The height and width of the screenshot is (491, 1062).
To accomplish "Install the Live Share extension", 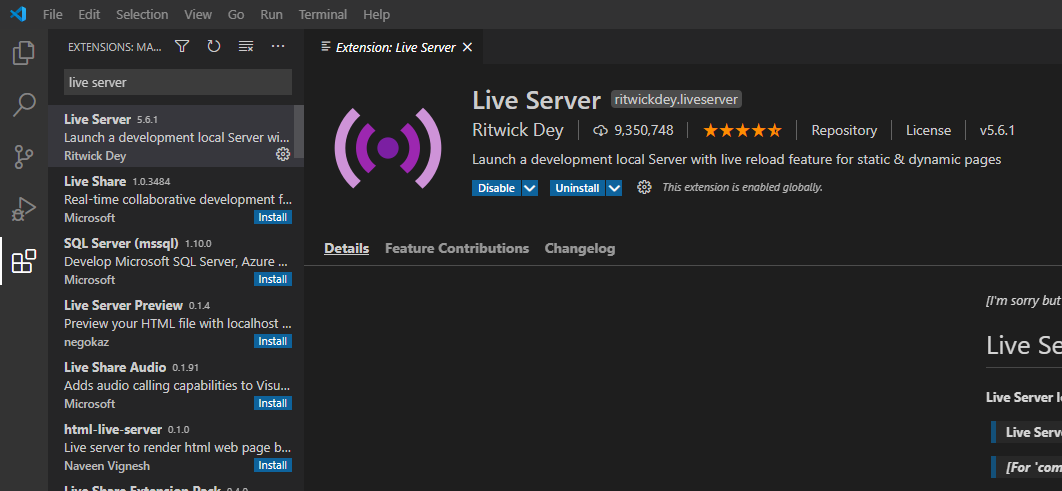I will pyautogui.click(x=273, y=217).
